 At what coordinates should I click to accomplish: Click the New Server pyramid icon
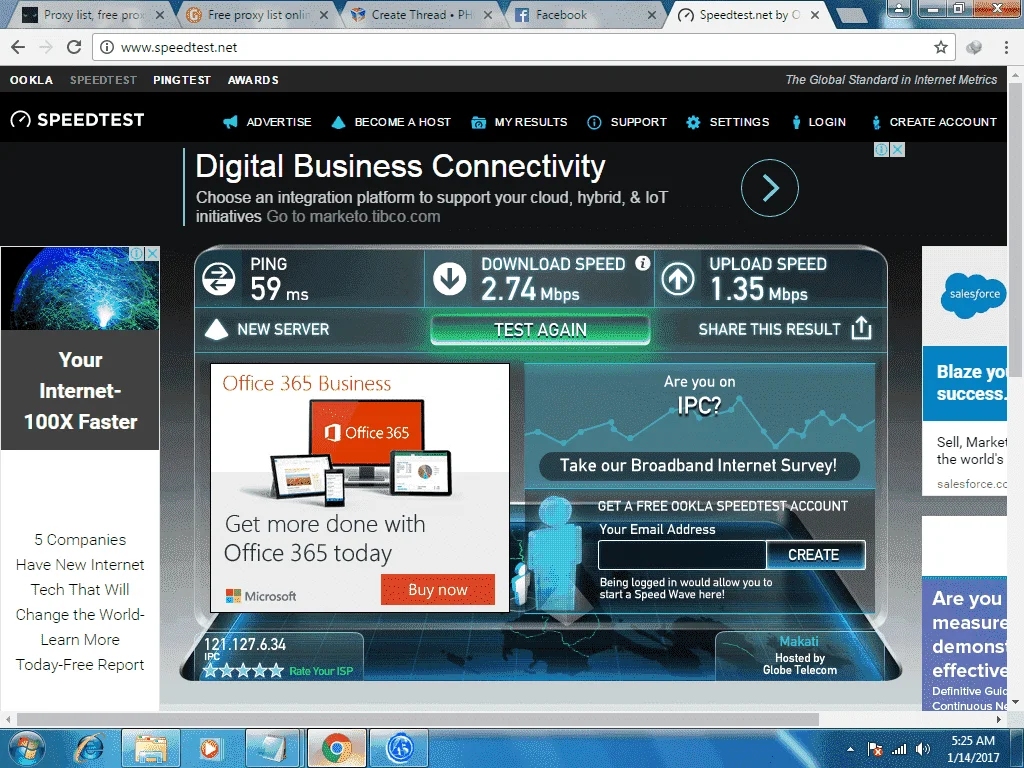(216, 330)
